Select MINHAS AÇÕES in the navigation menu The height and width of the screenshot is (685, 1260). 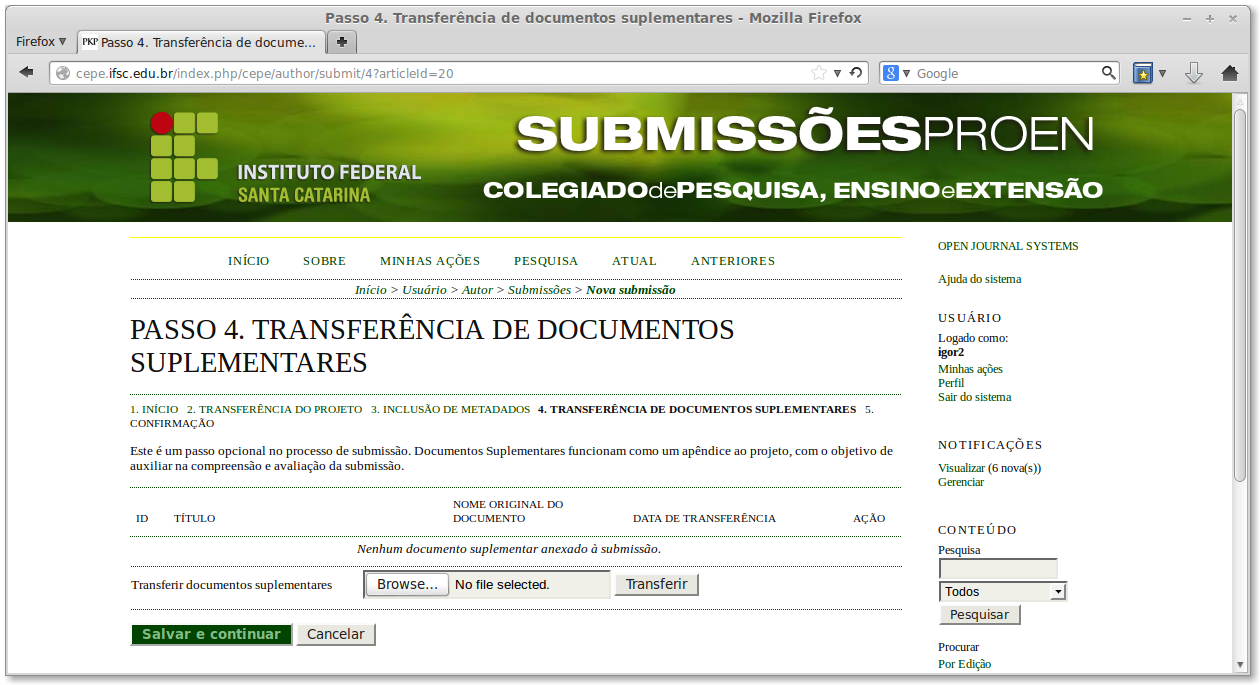[429, 261]
